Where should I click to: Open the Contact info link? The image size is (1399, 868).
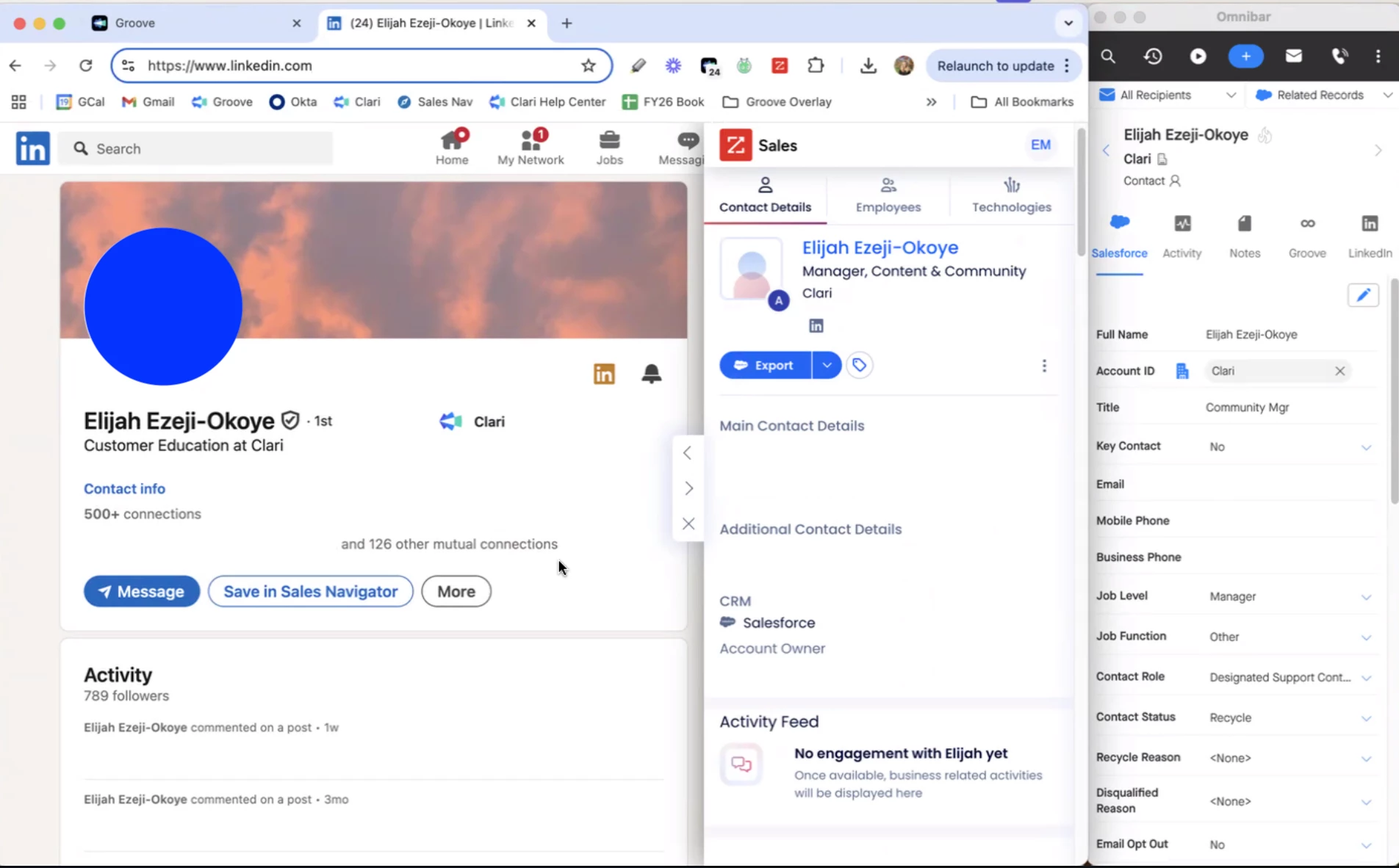[124, 489]
